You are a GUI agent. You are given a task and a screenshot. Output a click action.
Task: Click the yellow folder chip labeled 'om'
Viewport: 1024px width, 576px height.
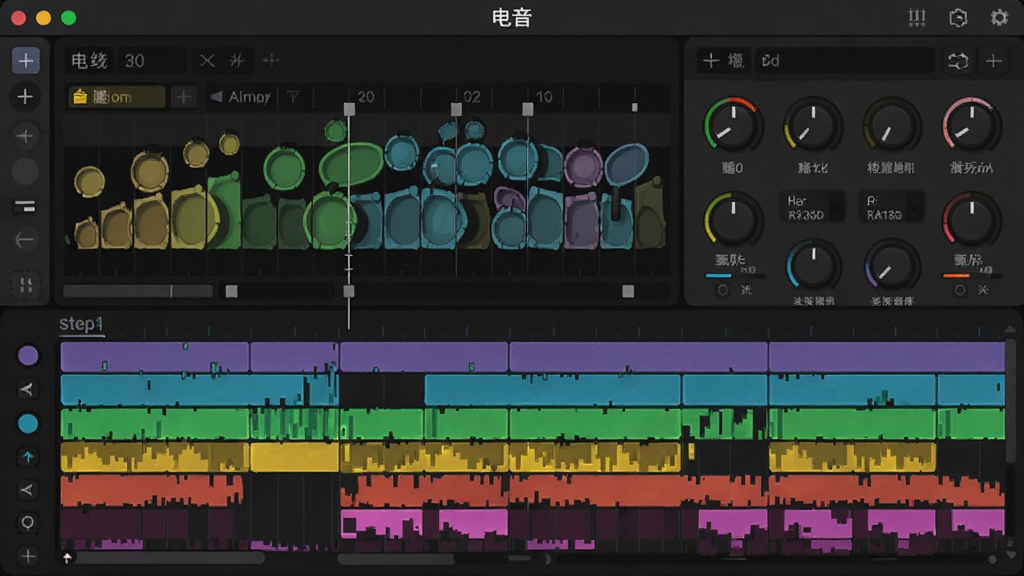pos(116,97)
